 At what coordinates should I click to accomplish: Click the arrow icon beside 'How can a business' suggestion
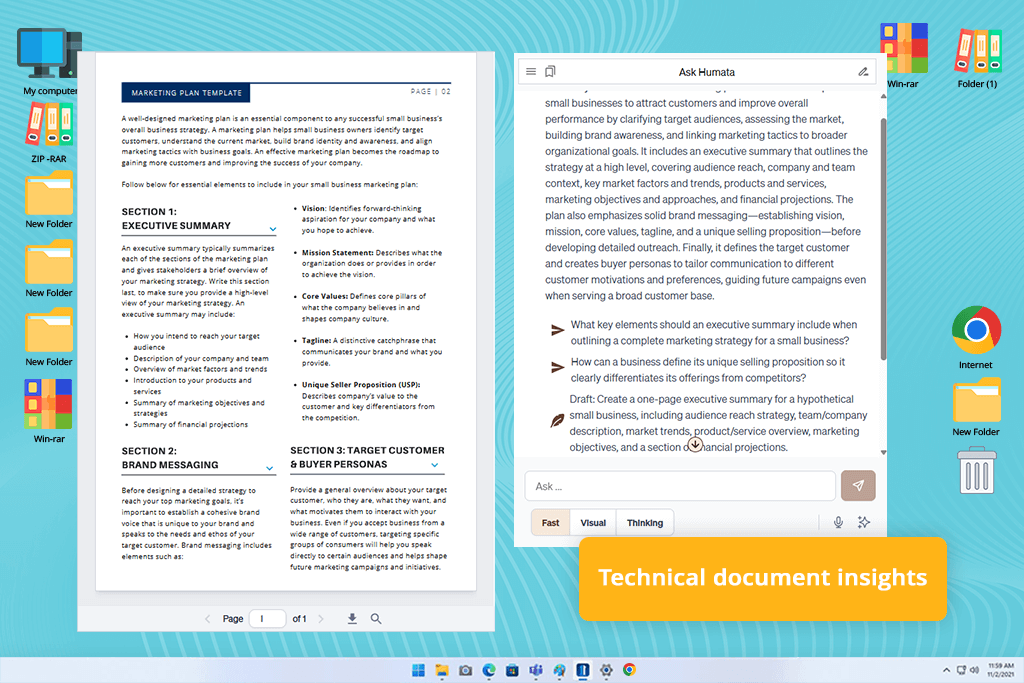[x=557, y=368]
